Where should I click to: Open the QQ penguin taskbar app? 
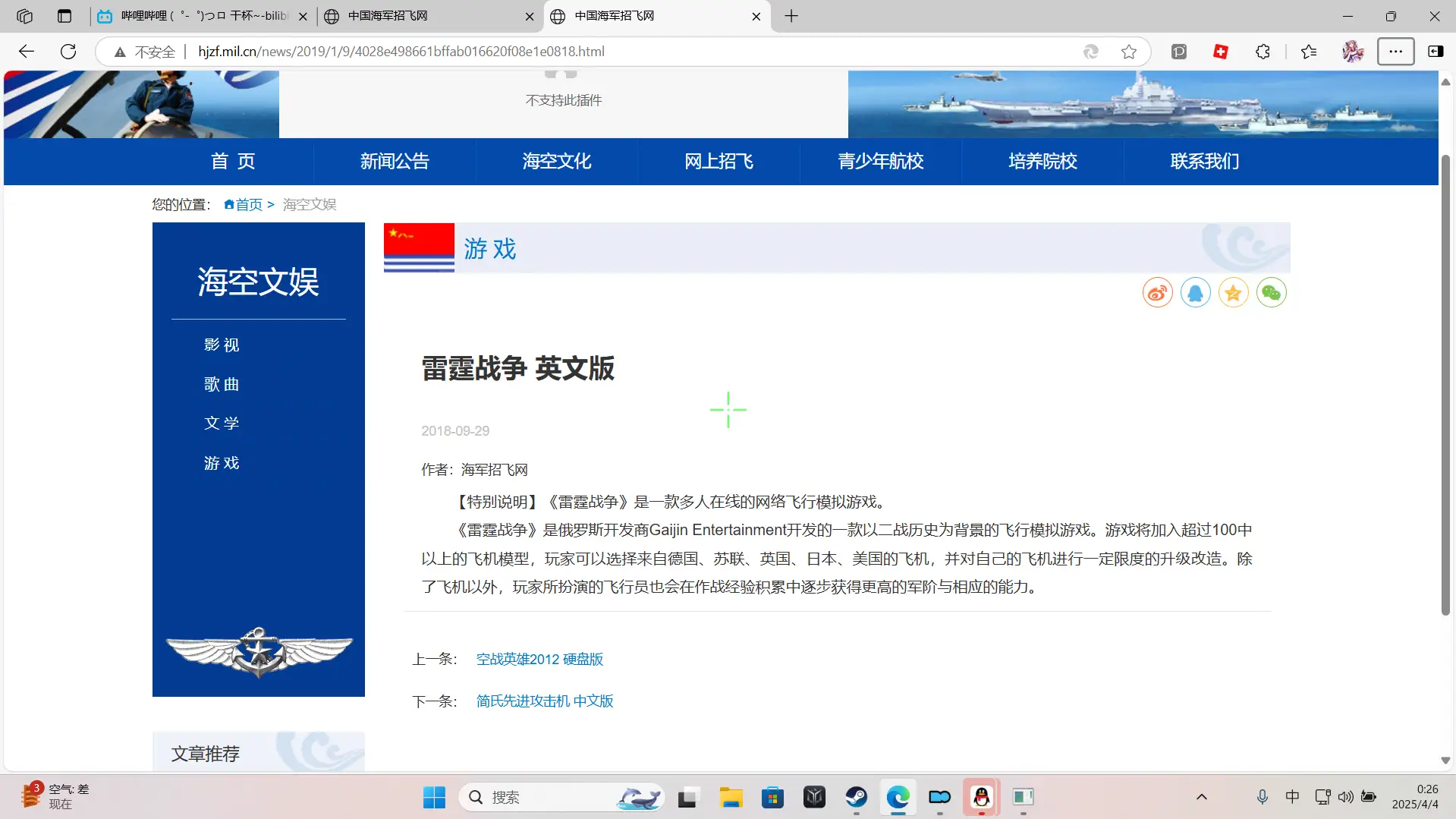coord(981,797)
